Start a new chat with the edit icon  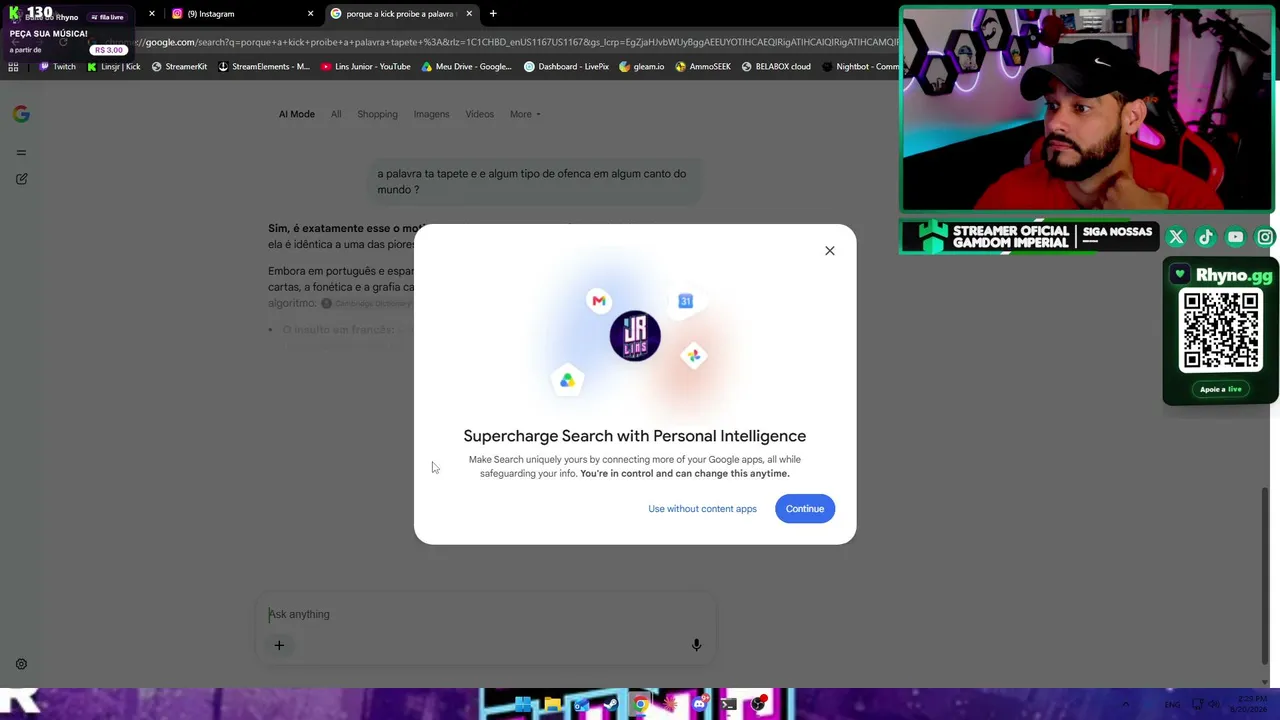21,179
